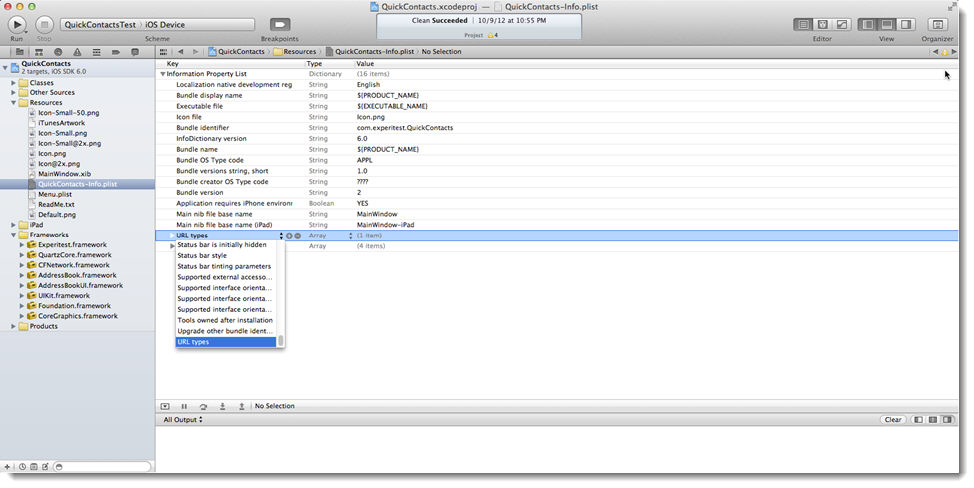Open the Issue navigator warning icon
This screenshot has height=488, width=974.
77,51
